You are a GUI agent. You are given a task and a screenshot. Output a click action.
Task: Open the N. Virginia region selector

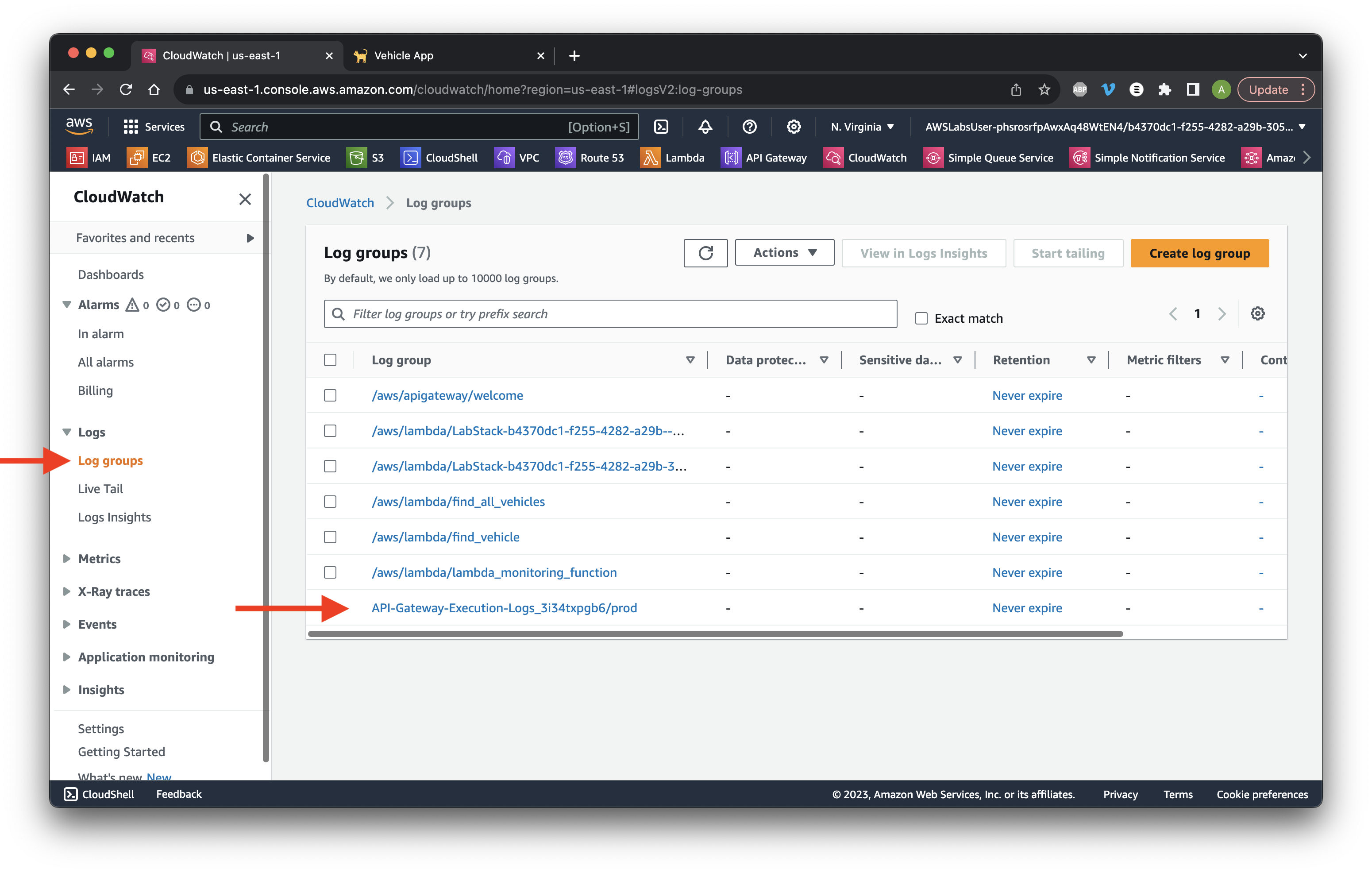click(x=862, y=127)
